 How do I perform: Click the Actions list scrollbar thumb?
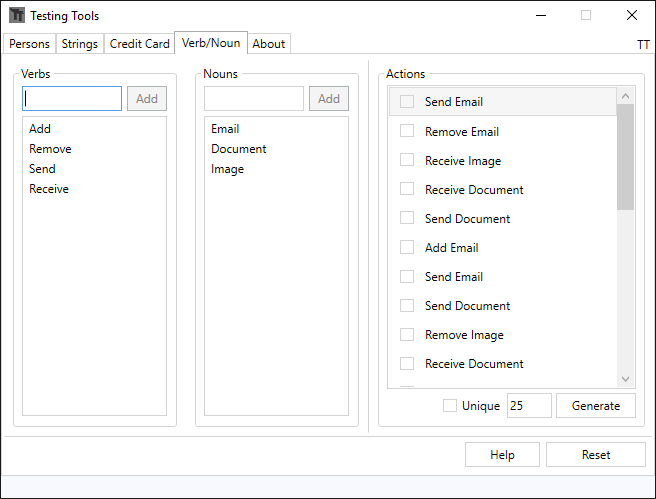tap(625, 157)
